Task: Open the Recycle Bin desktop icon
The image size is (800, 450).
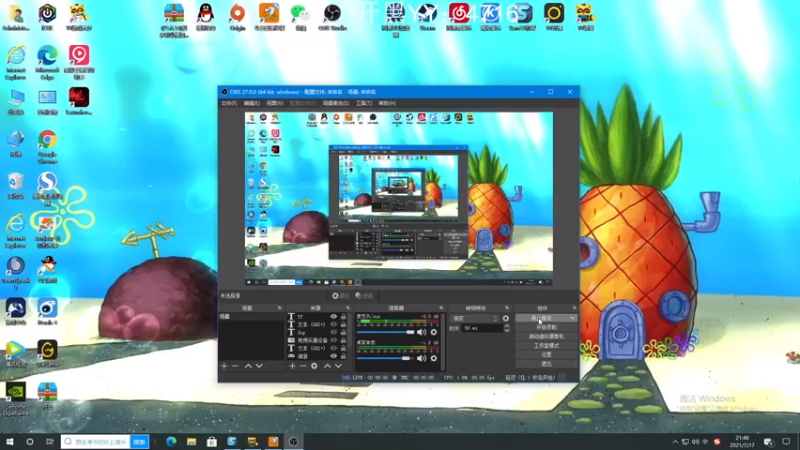Action: pos(15,186)
